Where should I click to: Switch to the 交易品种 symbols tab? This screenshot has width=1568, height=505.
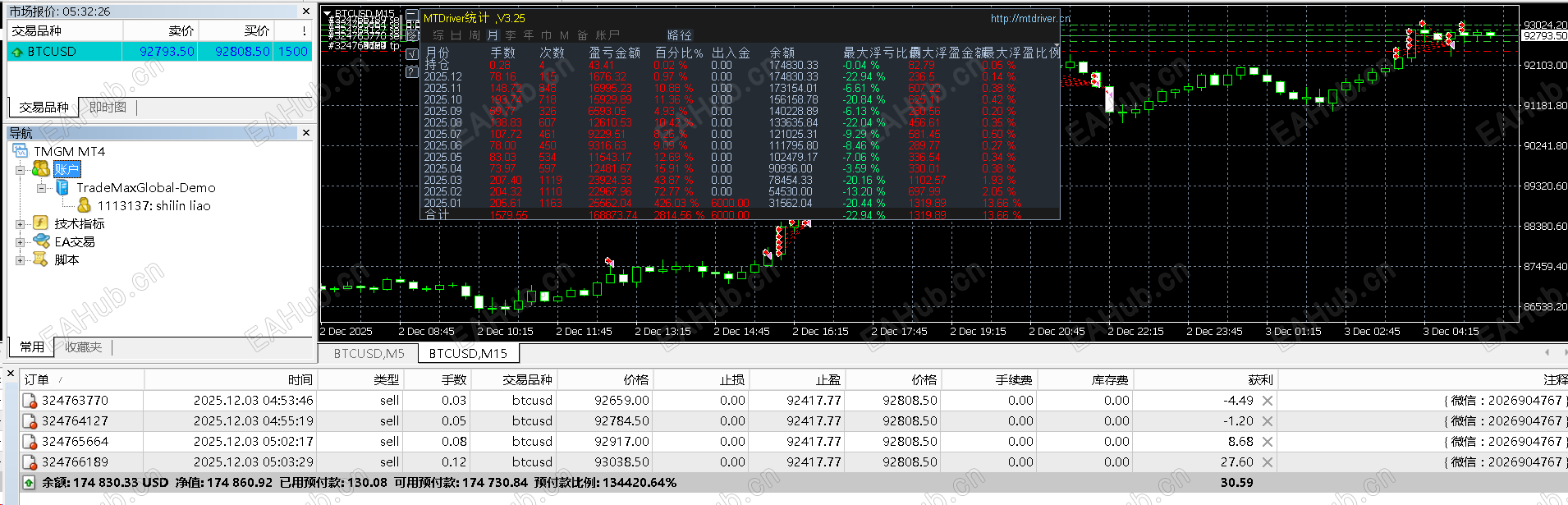pyautogui.click(x=44, y=108)
